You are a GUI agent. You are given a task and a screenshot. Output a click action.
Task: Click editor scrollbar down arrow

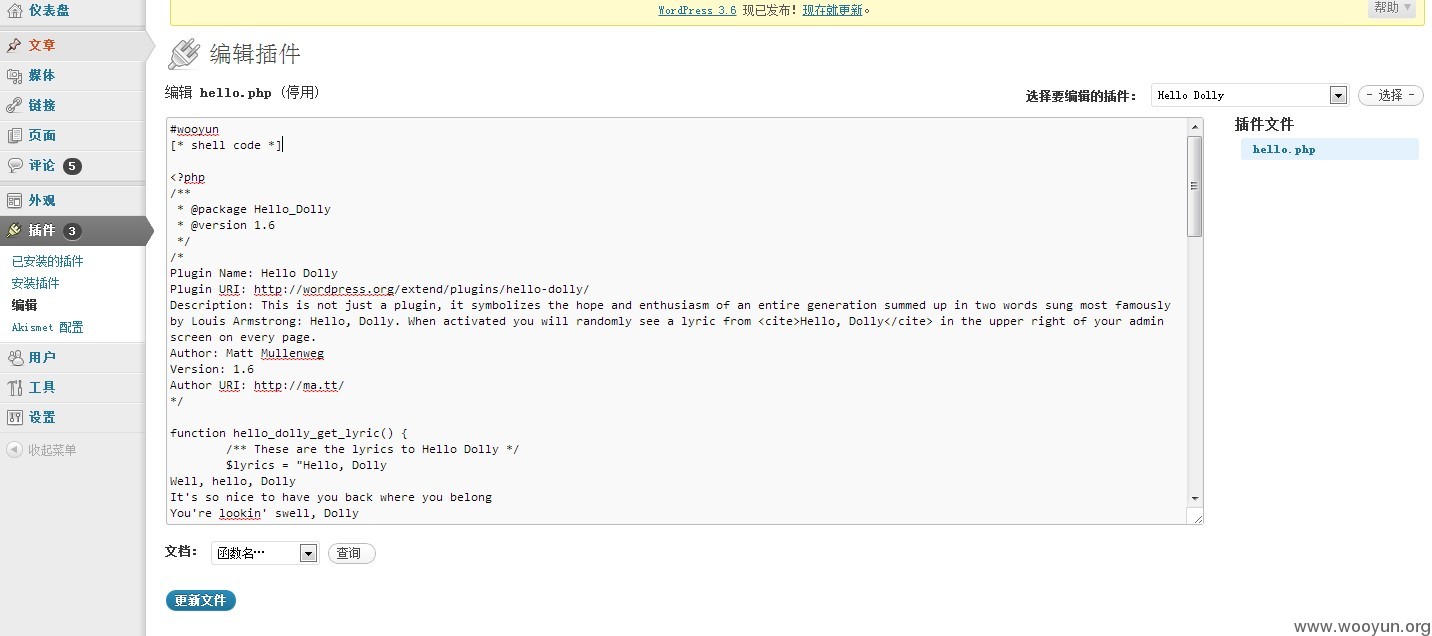click(x=1195, y=498)
